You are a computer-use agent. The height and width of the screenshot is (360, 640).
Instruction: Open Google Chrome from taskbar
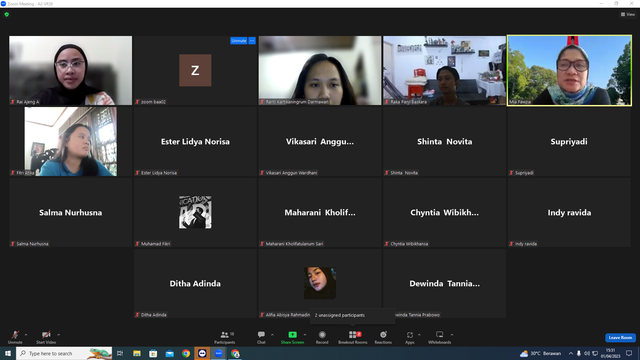[x=186, y=353]
